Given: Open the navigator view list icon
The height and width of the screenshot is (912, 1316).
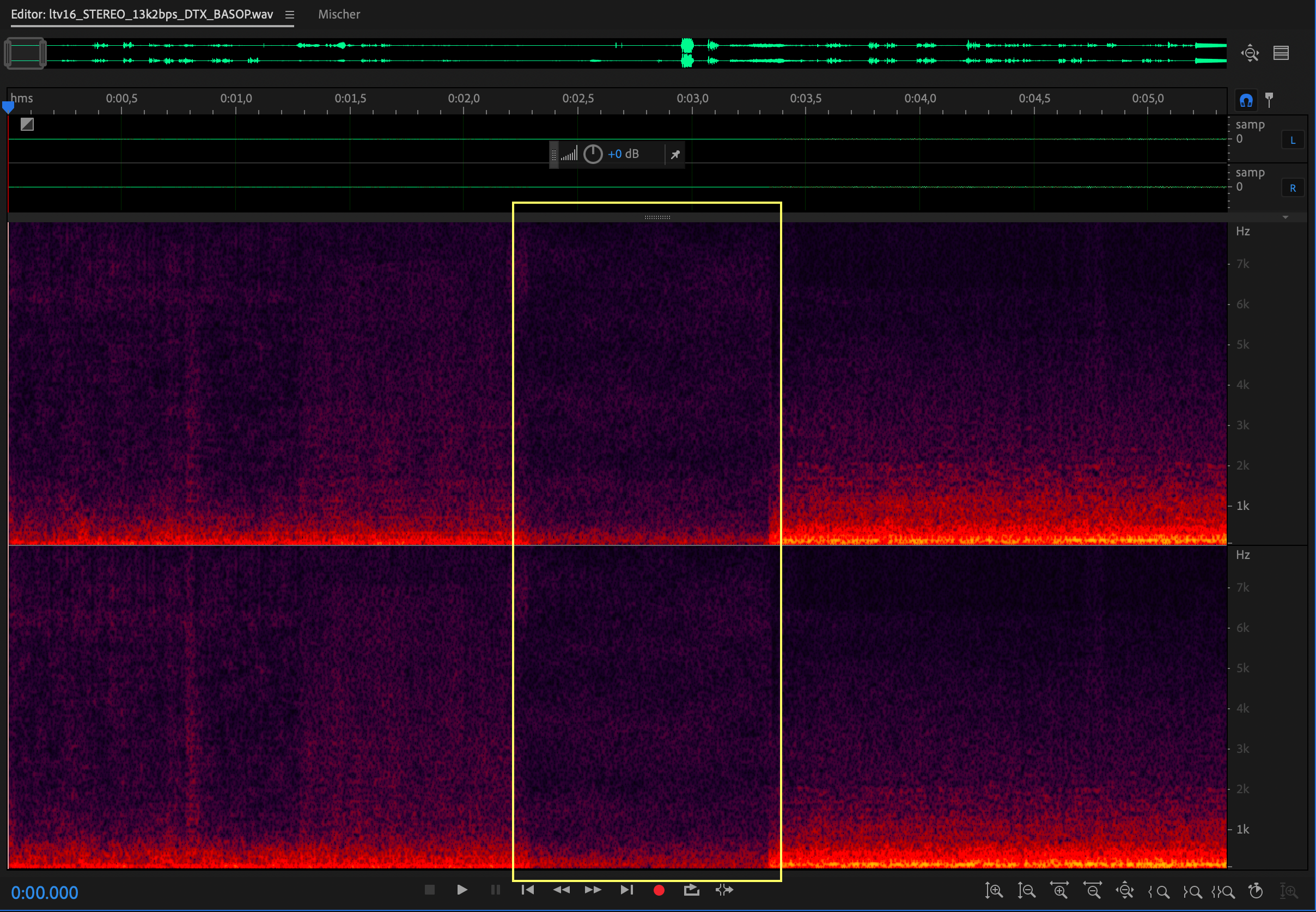Looking at the screenshot, I should coord(1281,53).
